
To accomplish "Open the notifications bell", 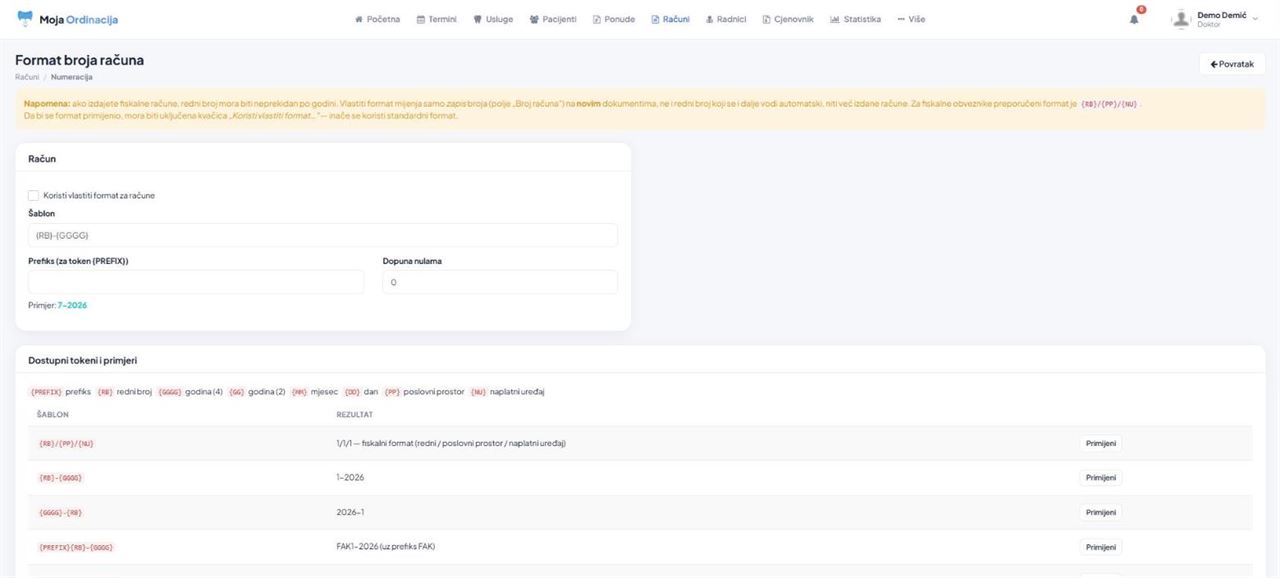I will pos(1134,19).
